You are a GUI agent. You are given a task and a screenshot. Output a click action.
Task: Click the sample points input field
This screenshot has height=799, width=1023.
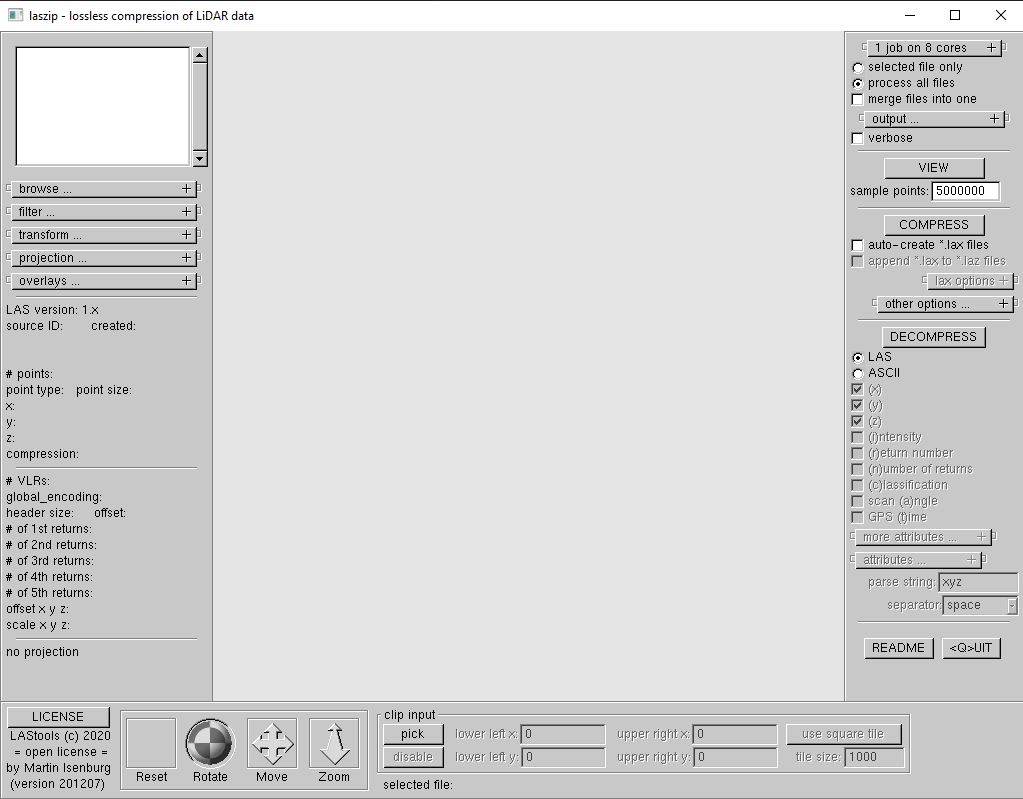[964, 191]
